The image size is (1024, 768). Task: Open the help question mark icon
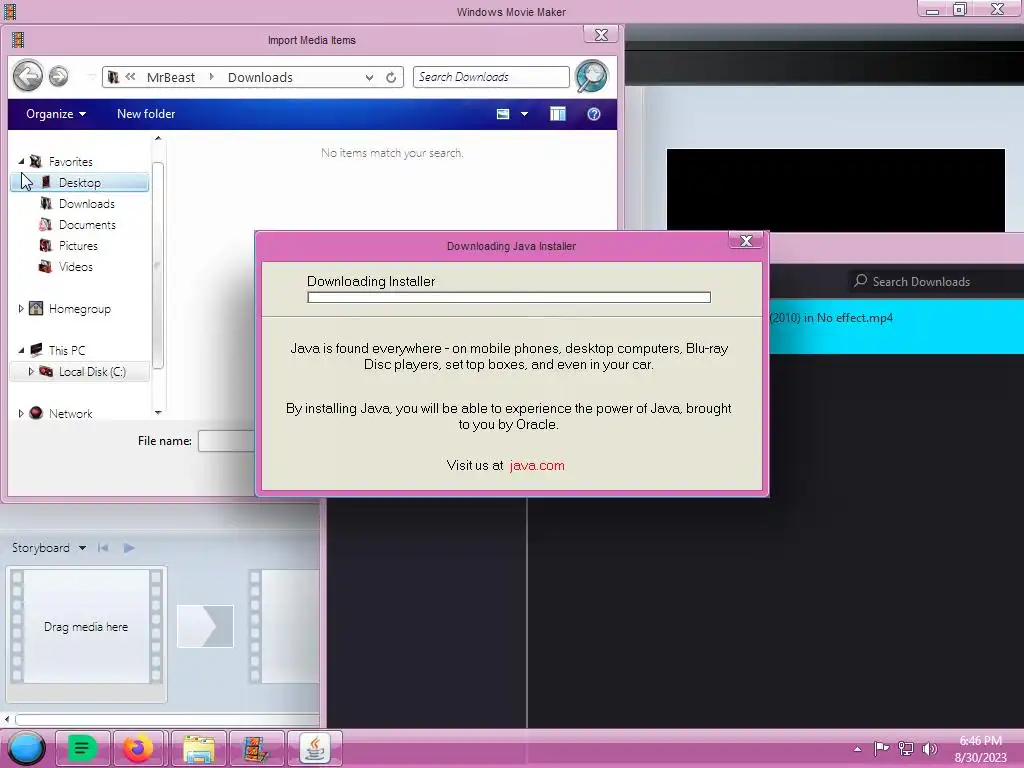pos(594,114)
